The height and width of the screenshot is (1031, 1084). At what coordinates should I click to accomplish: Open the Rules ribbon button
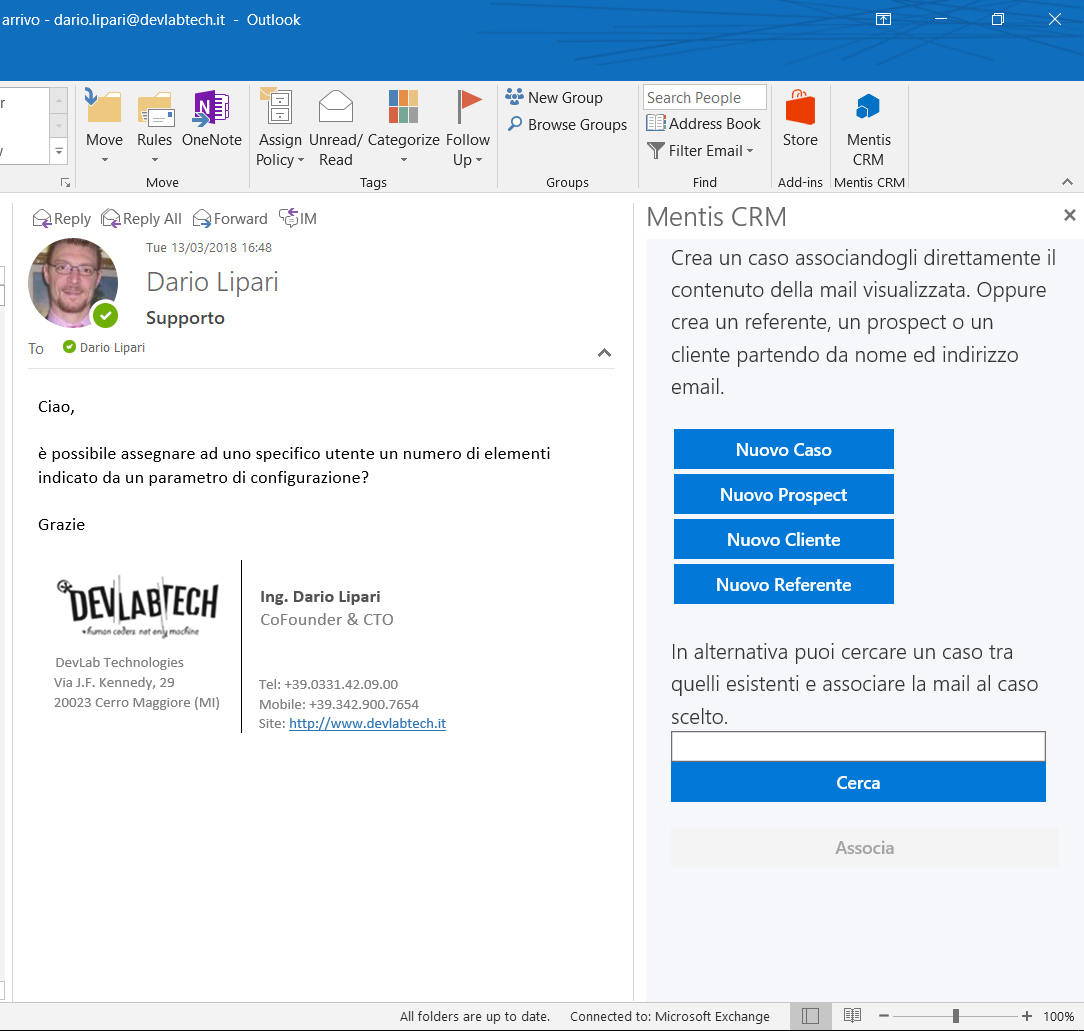pos(154,127)
